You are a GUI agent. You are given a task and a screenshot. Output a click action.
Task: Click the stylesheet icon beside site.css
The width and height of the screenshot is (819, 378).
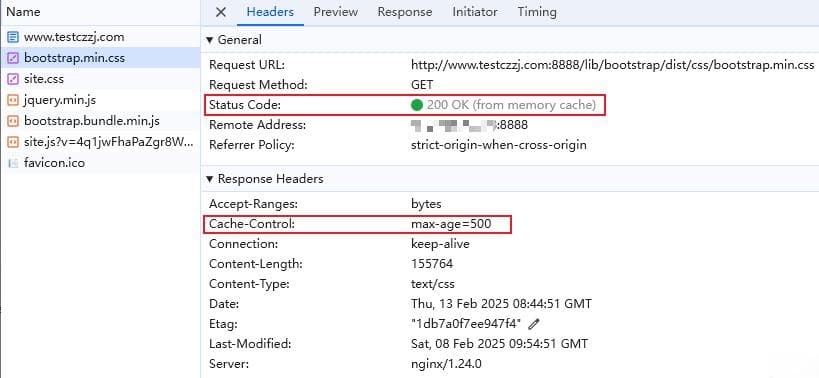[14, 79]
